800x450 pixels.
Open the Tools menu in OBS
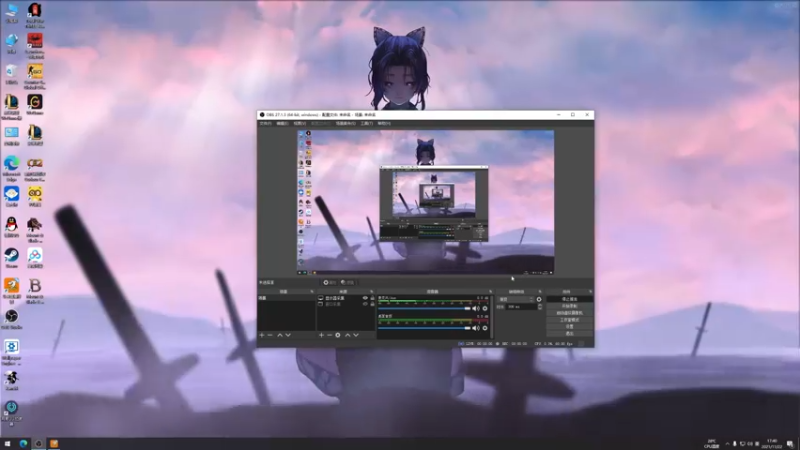pos(366,123)
